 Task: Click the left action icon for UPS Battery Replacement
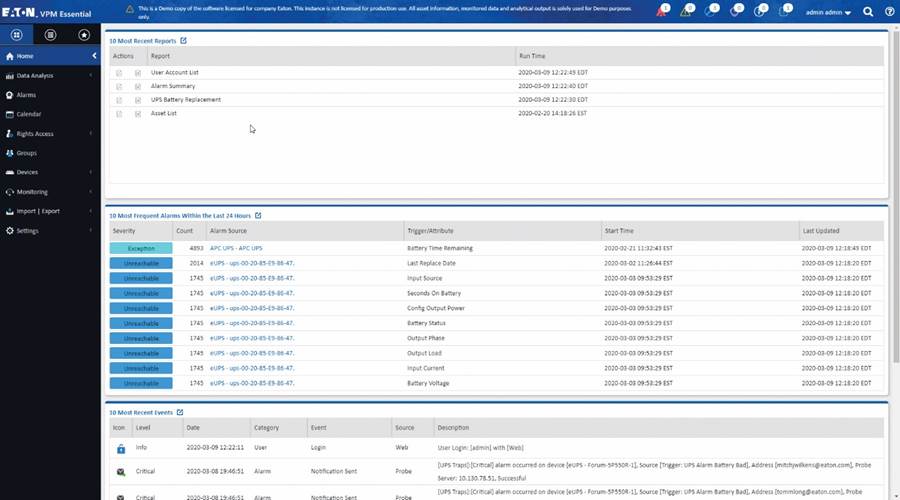point(119,100)
